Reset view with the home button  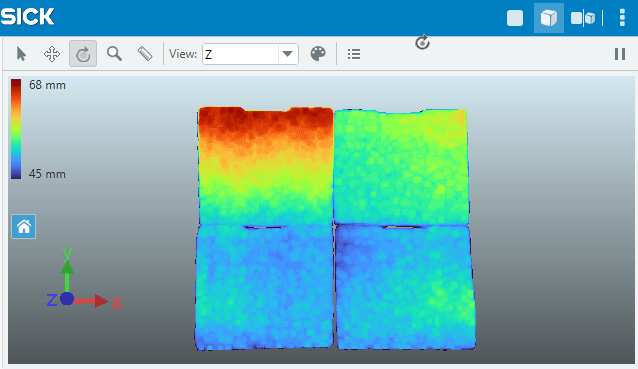(24, 226)
